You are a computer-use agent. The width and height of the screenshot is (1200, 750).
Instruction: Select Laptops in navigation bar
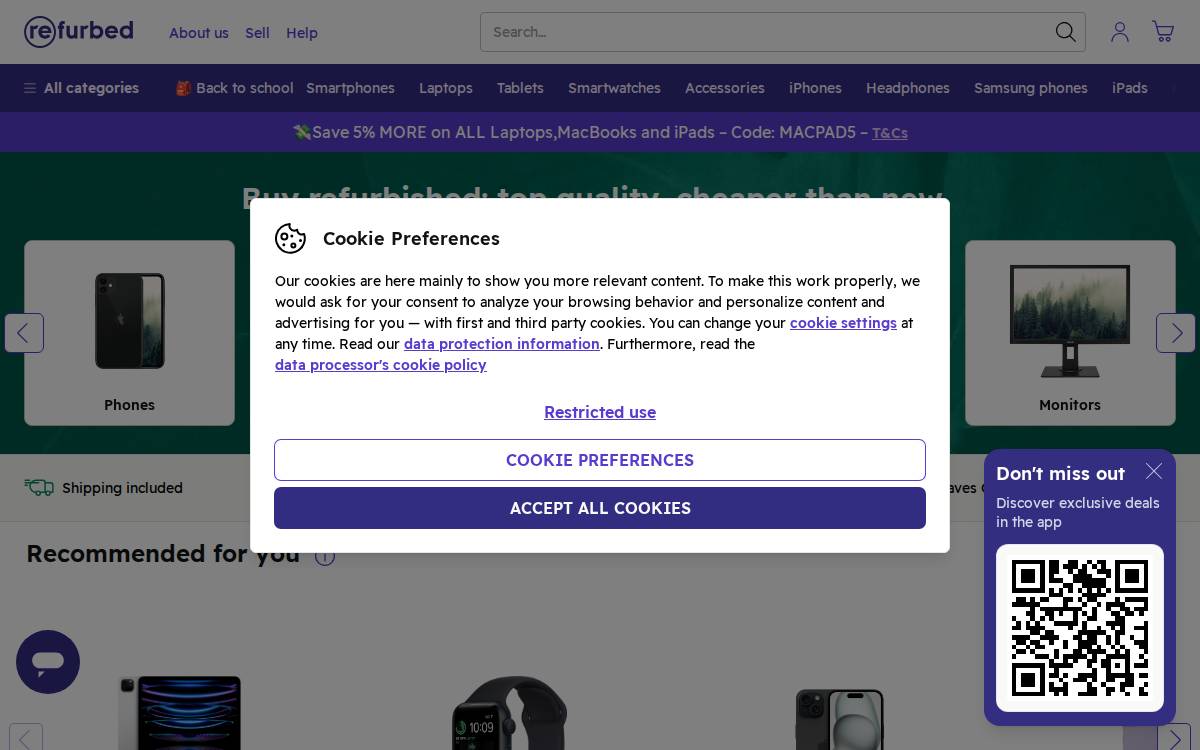(x=446, y=88)
